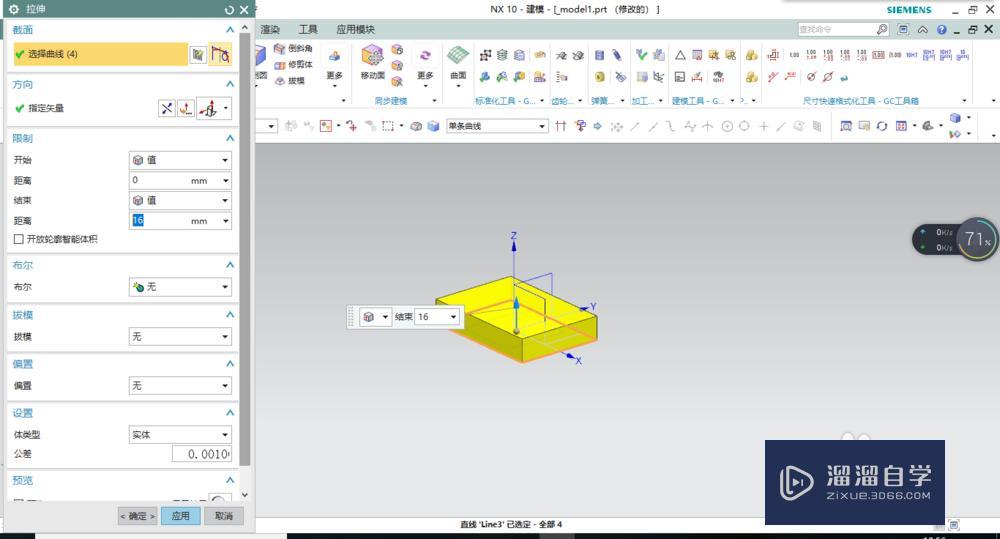This screenshot has height=539, width=1000.
Task: Click the 1.00 dimension format icon
Action: click(794, 55)
